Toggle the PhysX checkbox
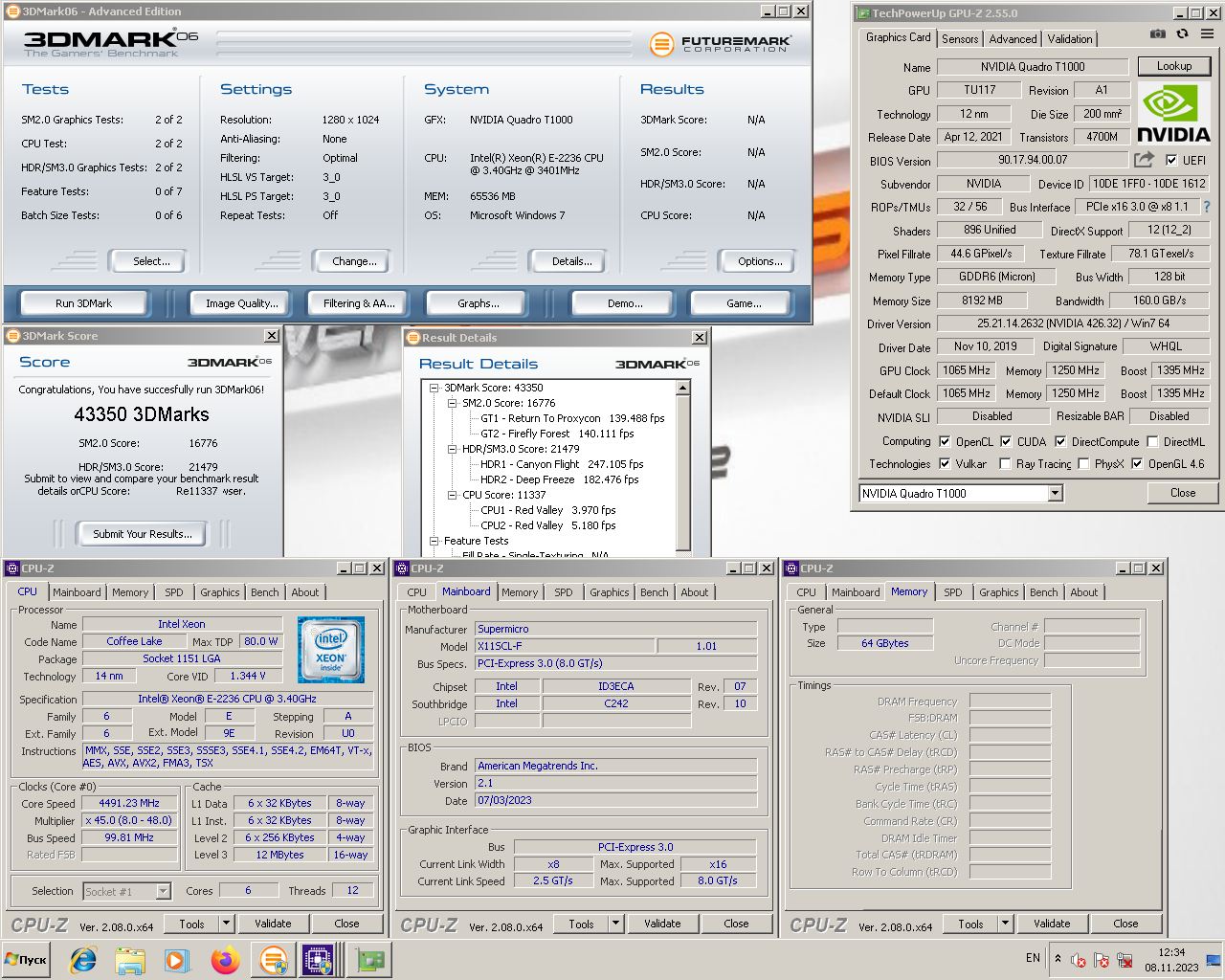This screenshot has width=1225, height=980. tap(1083, 464)
